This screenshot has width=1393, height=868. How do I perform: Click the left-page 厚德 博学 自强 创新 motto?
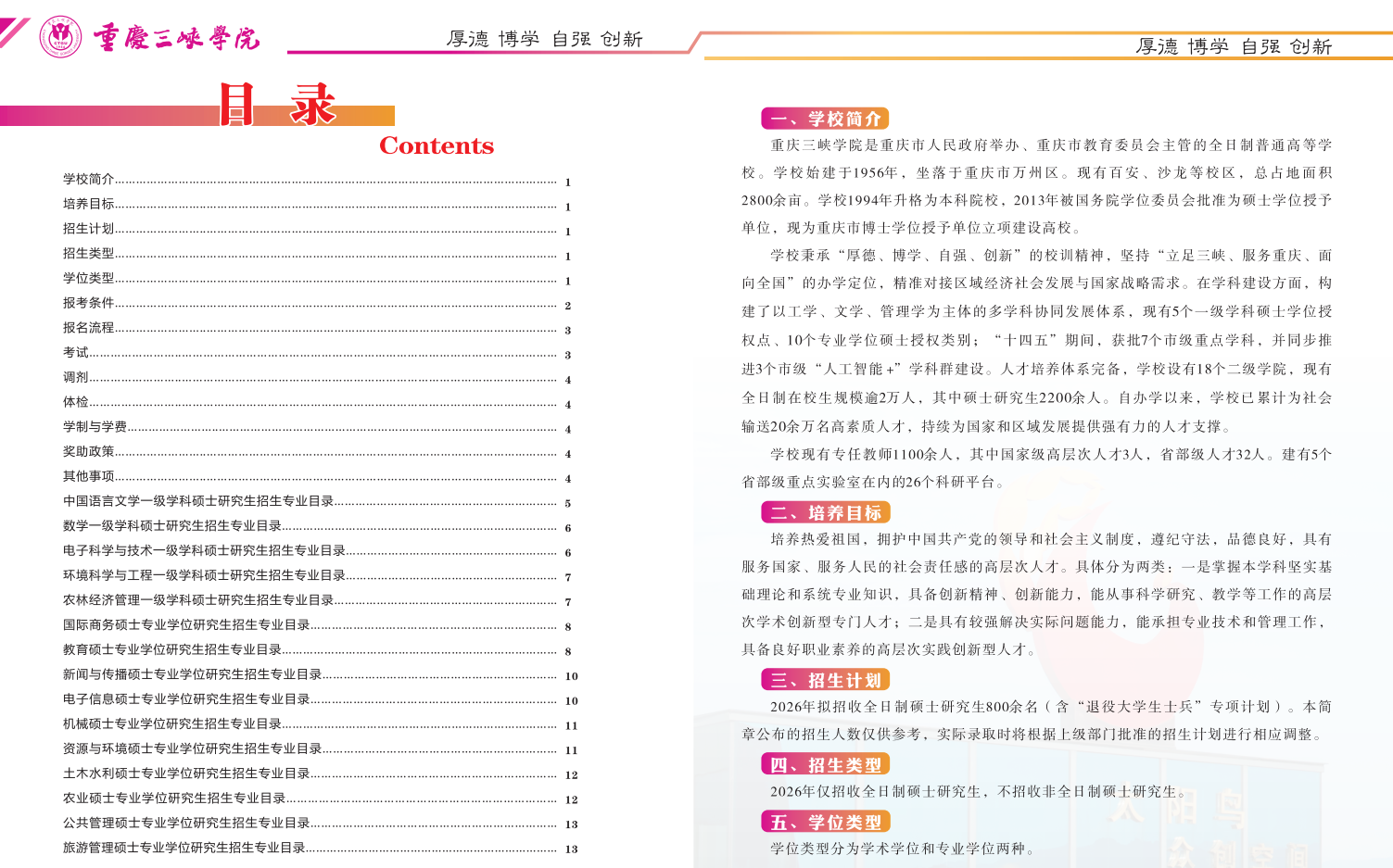[545, 39]
